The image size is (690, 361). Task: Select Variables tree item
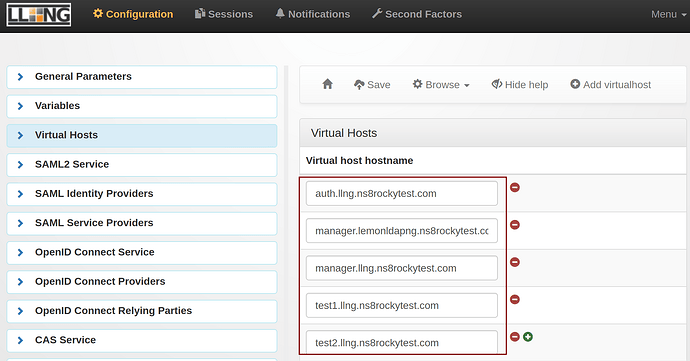click(x=142, y=106)
